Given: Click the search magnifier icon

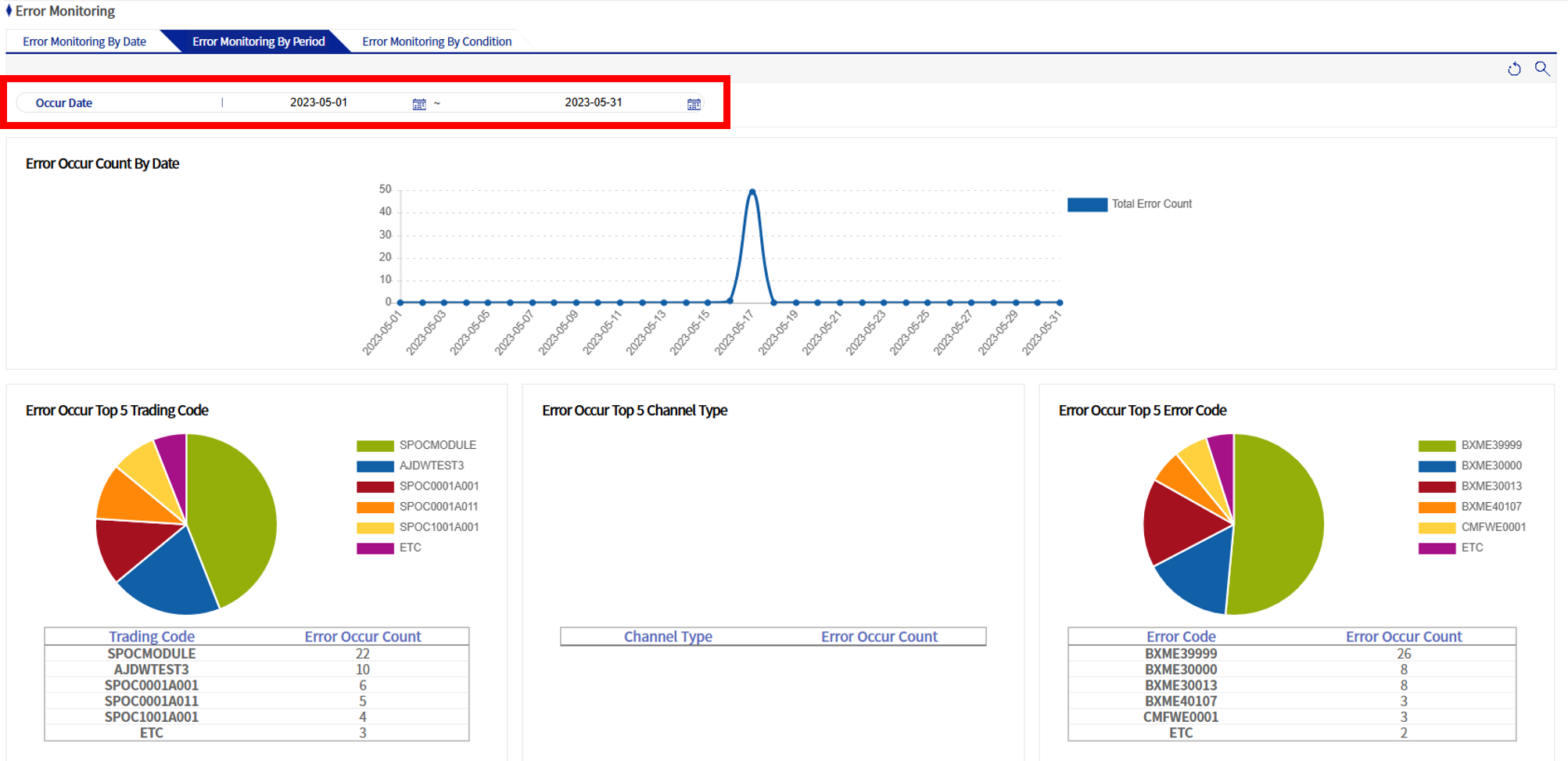Looking at the screenshot, I should 1541,68.
